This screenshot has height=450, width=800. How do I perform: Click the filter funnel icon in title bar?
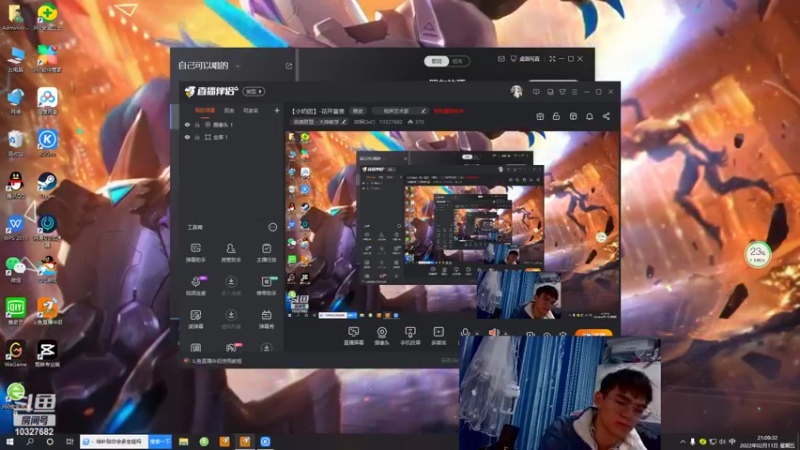coord(562,92)
